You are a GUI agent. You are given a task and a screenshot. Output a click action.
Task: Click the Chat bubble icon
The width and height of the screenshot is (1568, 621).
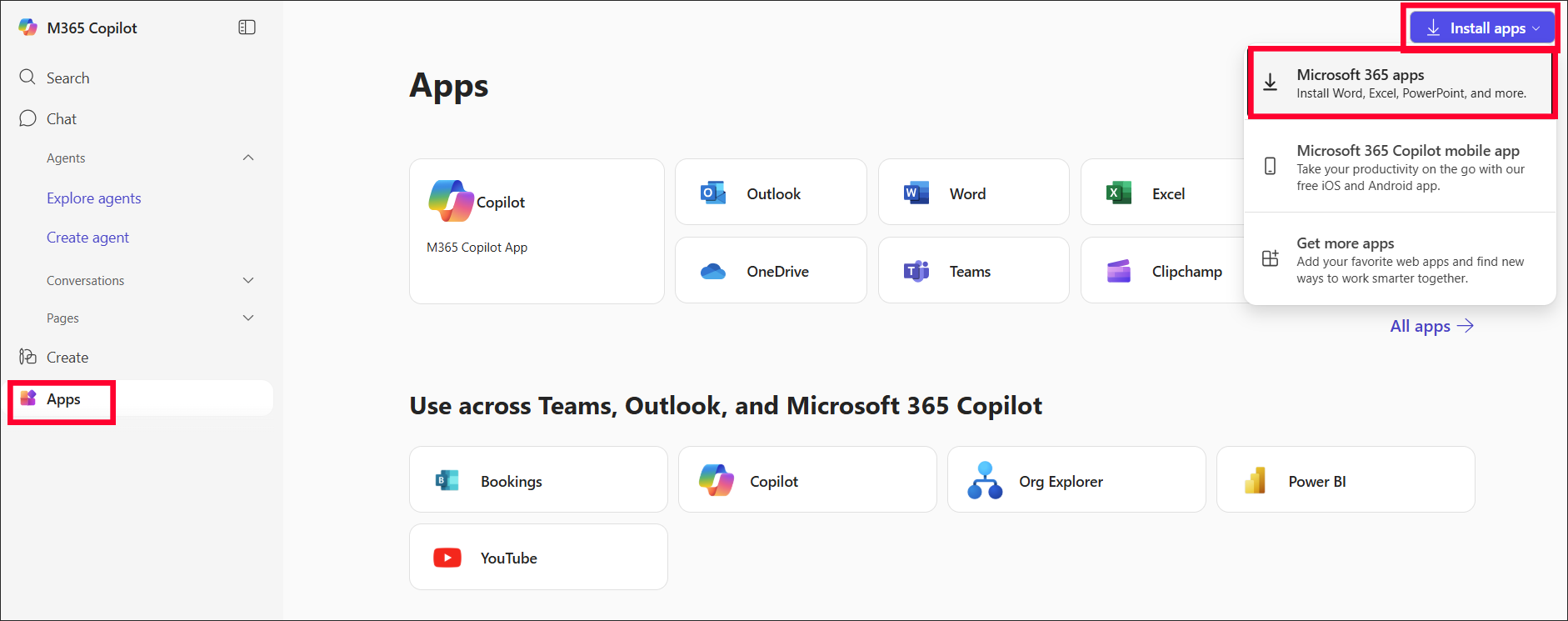click(x=27, y=118)
